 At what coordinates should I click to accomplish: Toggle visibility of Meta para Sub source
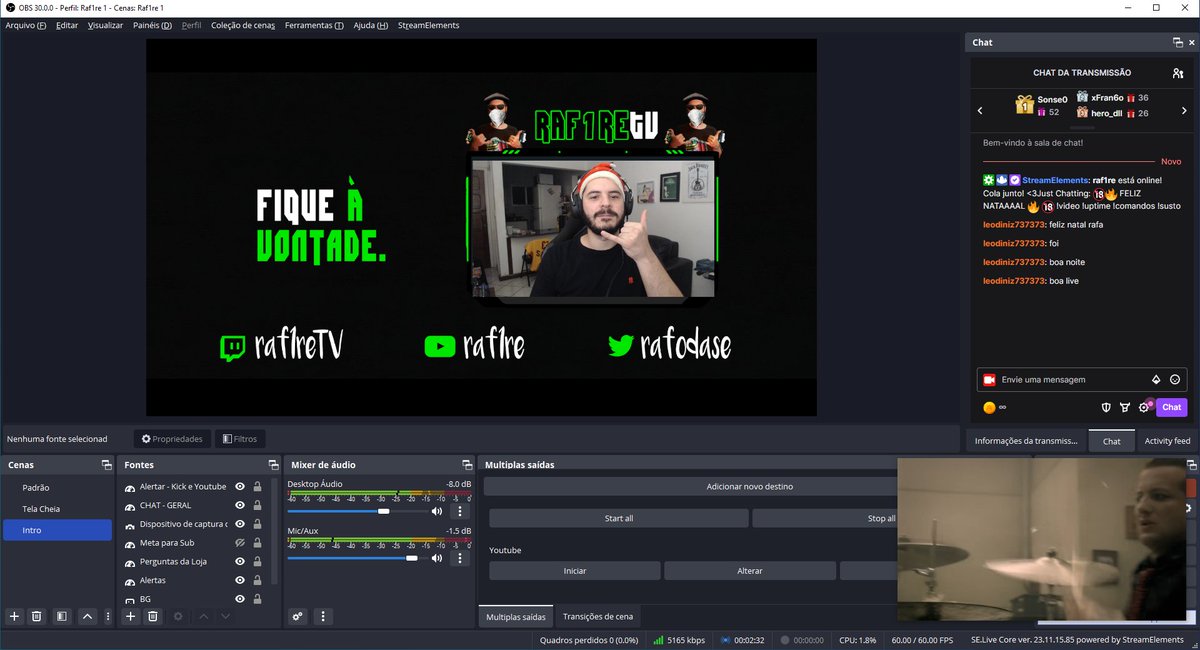pyautogui.click(x=239, y=542)
